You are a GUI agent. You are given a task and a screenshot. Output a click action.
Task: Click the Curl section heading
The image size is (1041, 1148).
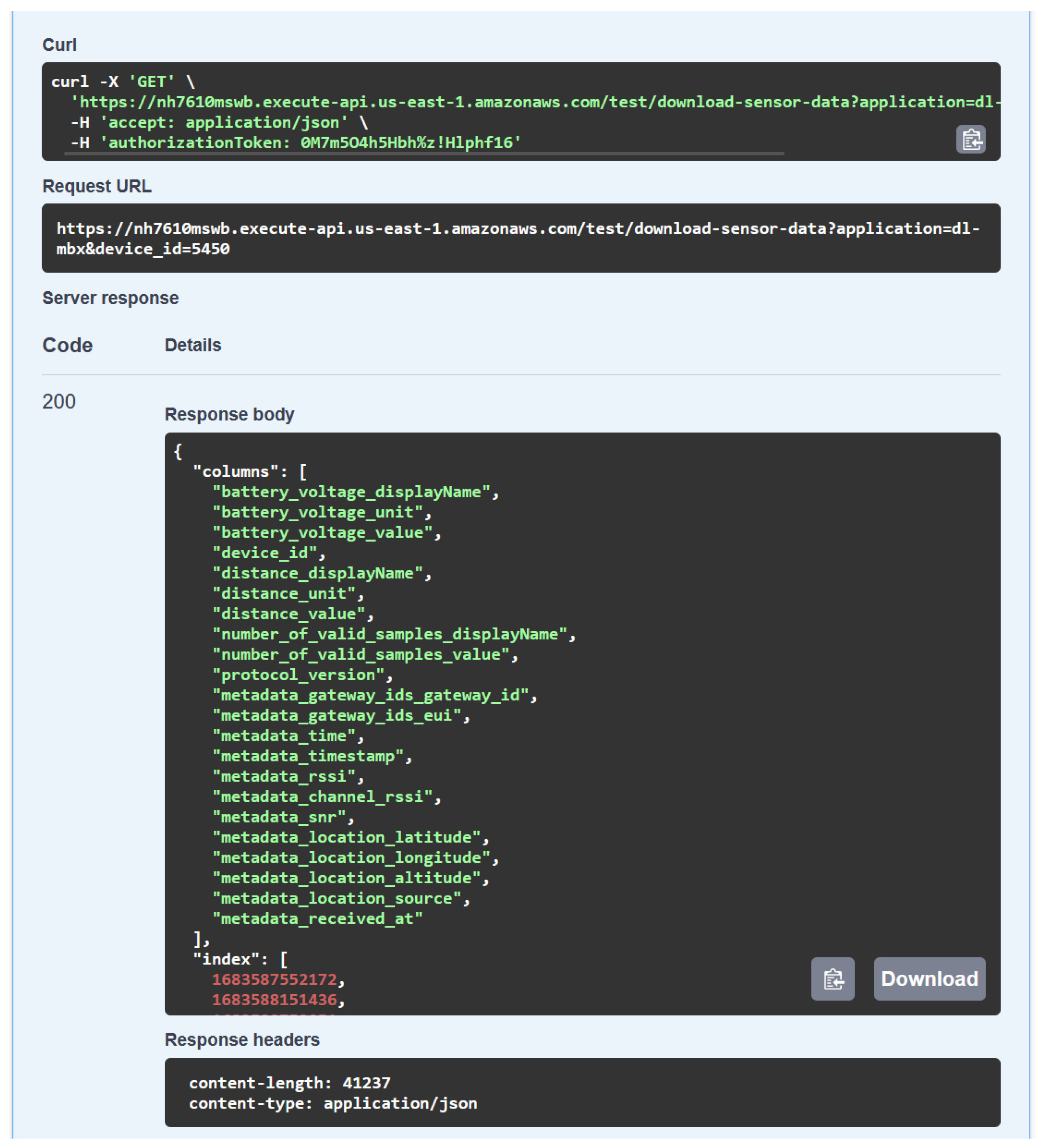tap(59, 45)
